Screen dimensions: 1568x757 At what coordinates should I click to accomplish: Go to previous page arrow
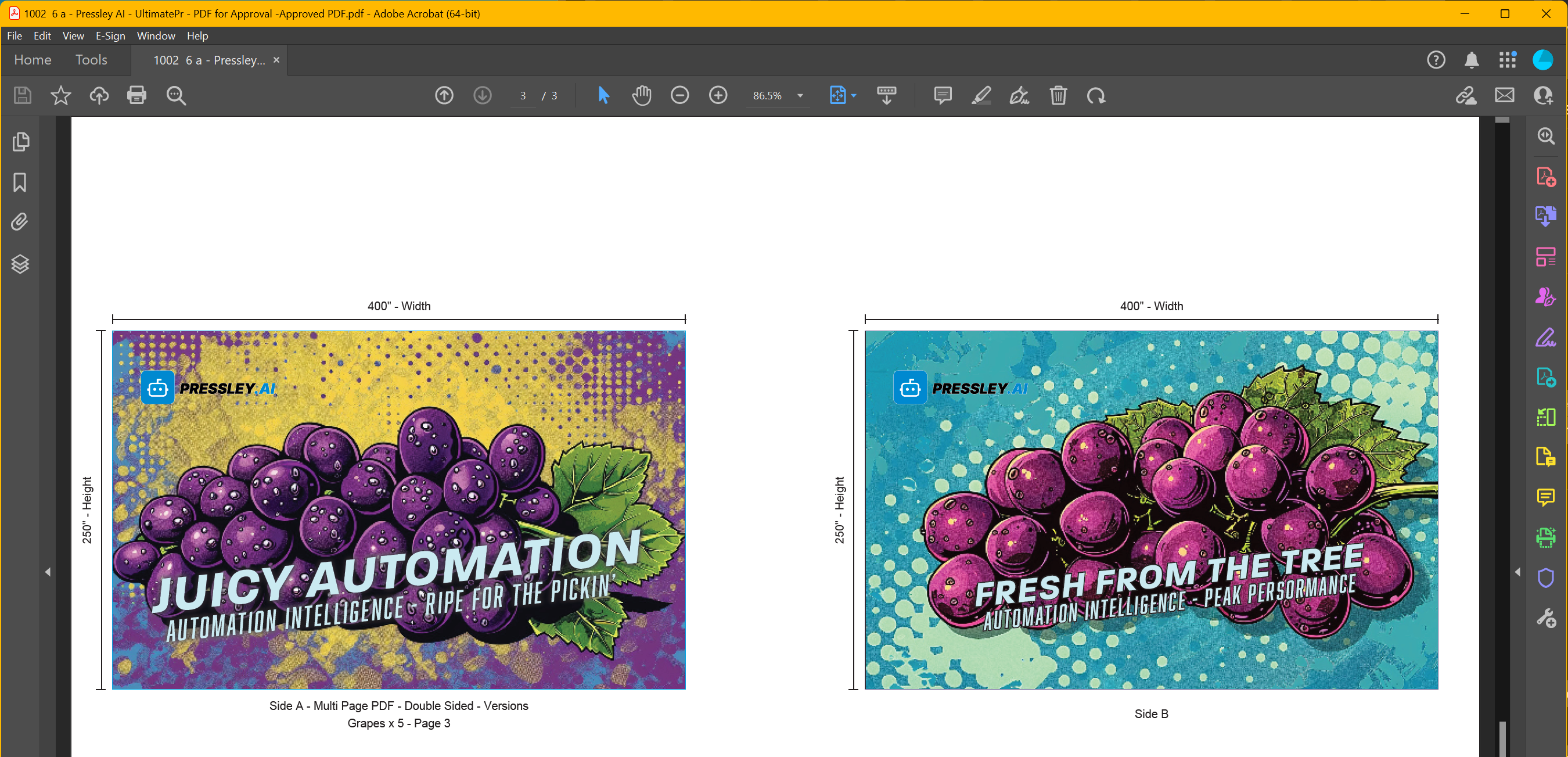(444, 96)
